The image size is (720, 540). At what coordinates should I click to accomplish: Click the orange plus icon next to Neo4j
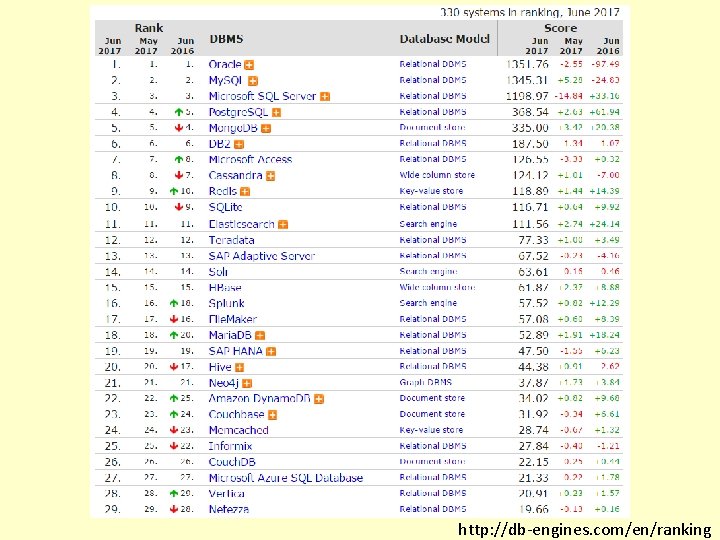point(247,383)
